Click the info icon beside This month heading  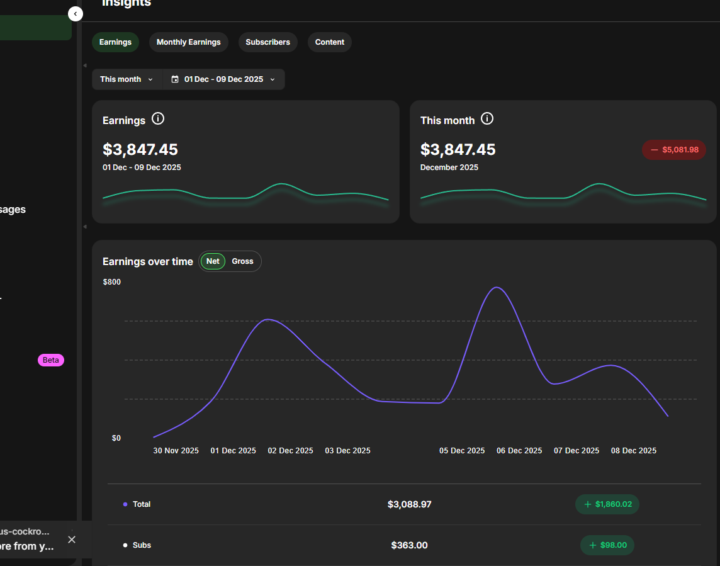487,119
